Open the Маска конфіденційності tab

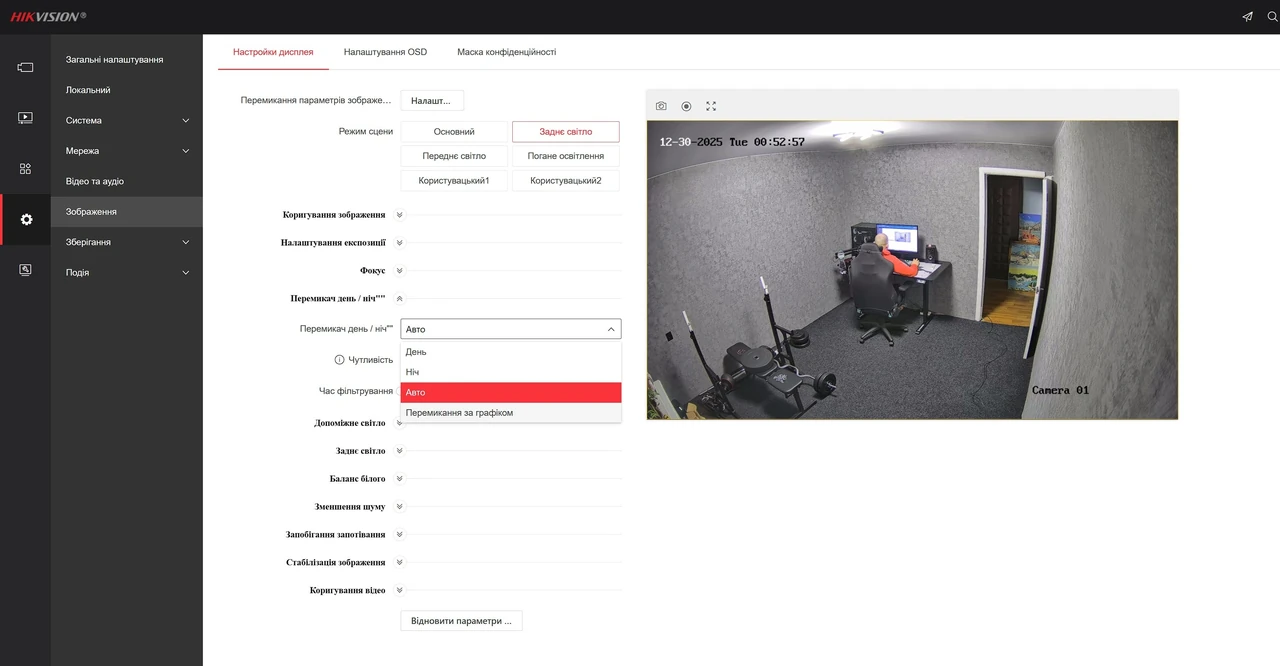[x=507, y=52]
